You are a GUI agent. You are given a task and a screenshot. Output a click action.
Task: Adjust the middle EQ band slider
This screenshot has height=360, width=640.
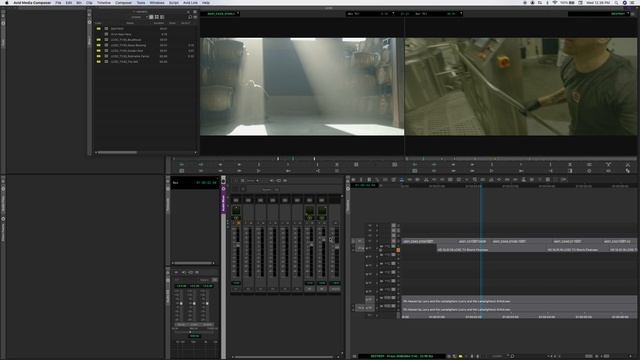click(x=194, y=303)
